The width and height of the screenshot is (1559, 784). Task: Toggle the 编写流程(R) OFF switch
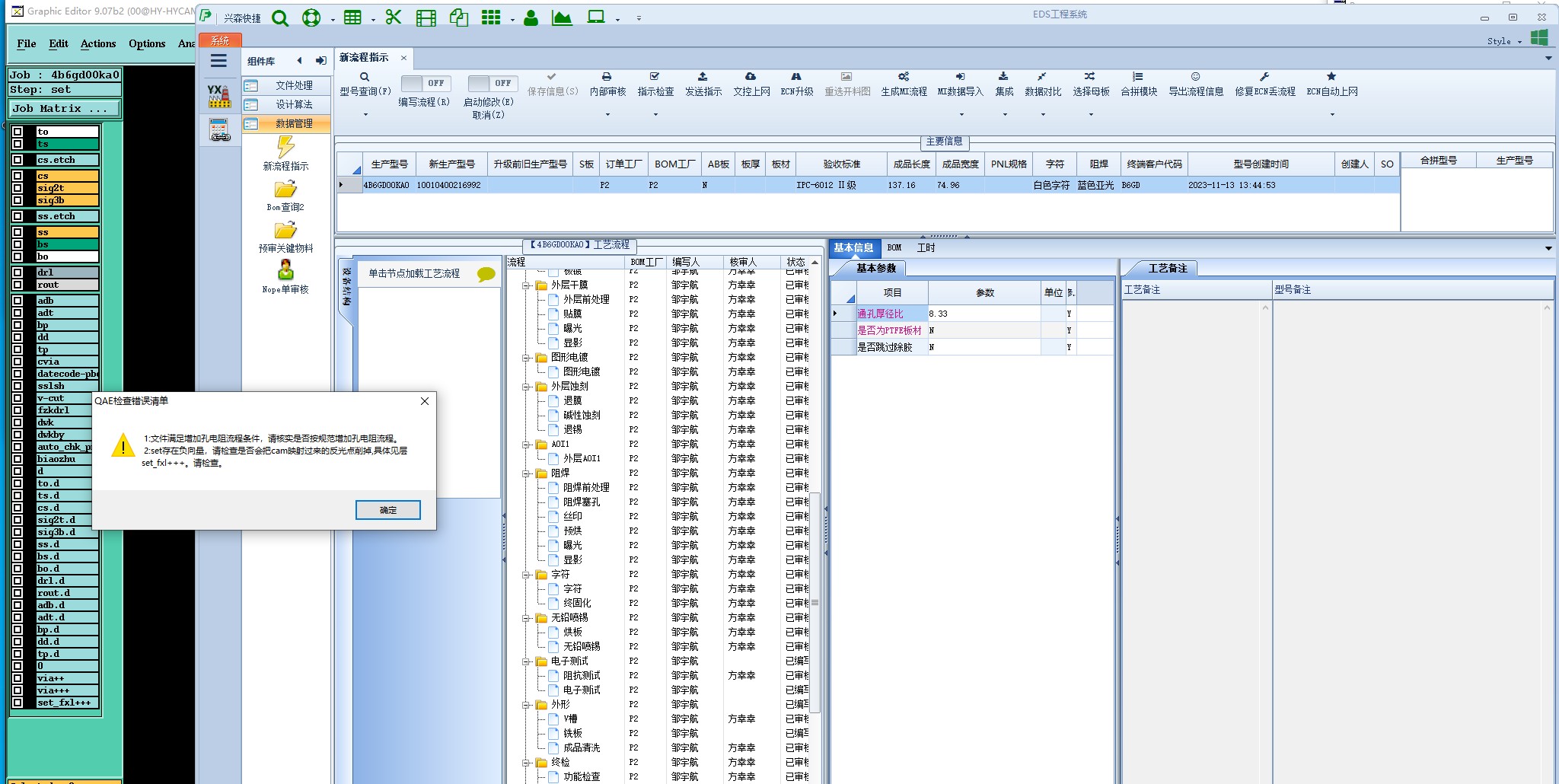[426, 83]
